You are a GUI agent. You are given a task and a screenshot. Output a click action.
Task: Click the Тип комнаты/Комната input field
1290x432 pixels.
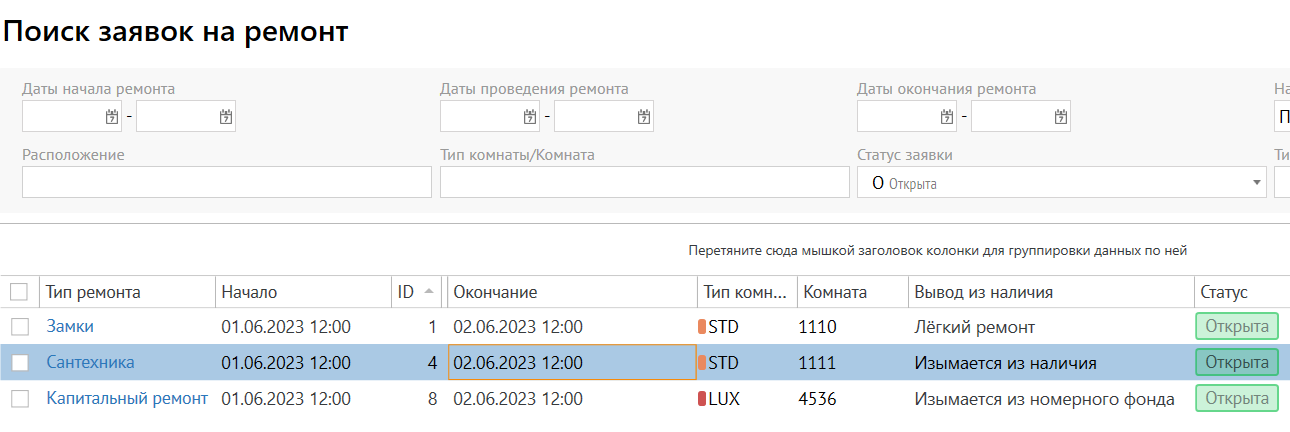click(644, 182)
